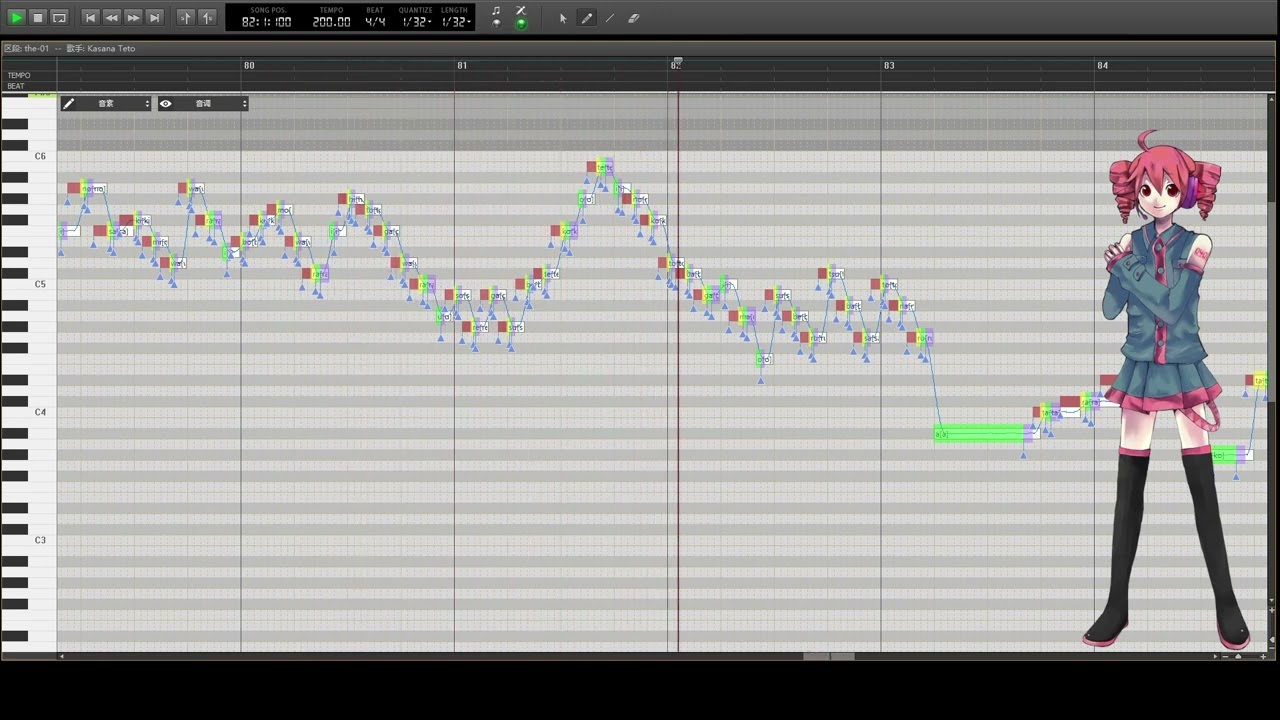Change the 4/4 beat signature
Image resolution: width=1280 pixels, height=720 pixels.
point(375,22)
